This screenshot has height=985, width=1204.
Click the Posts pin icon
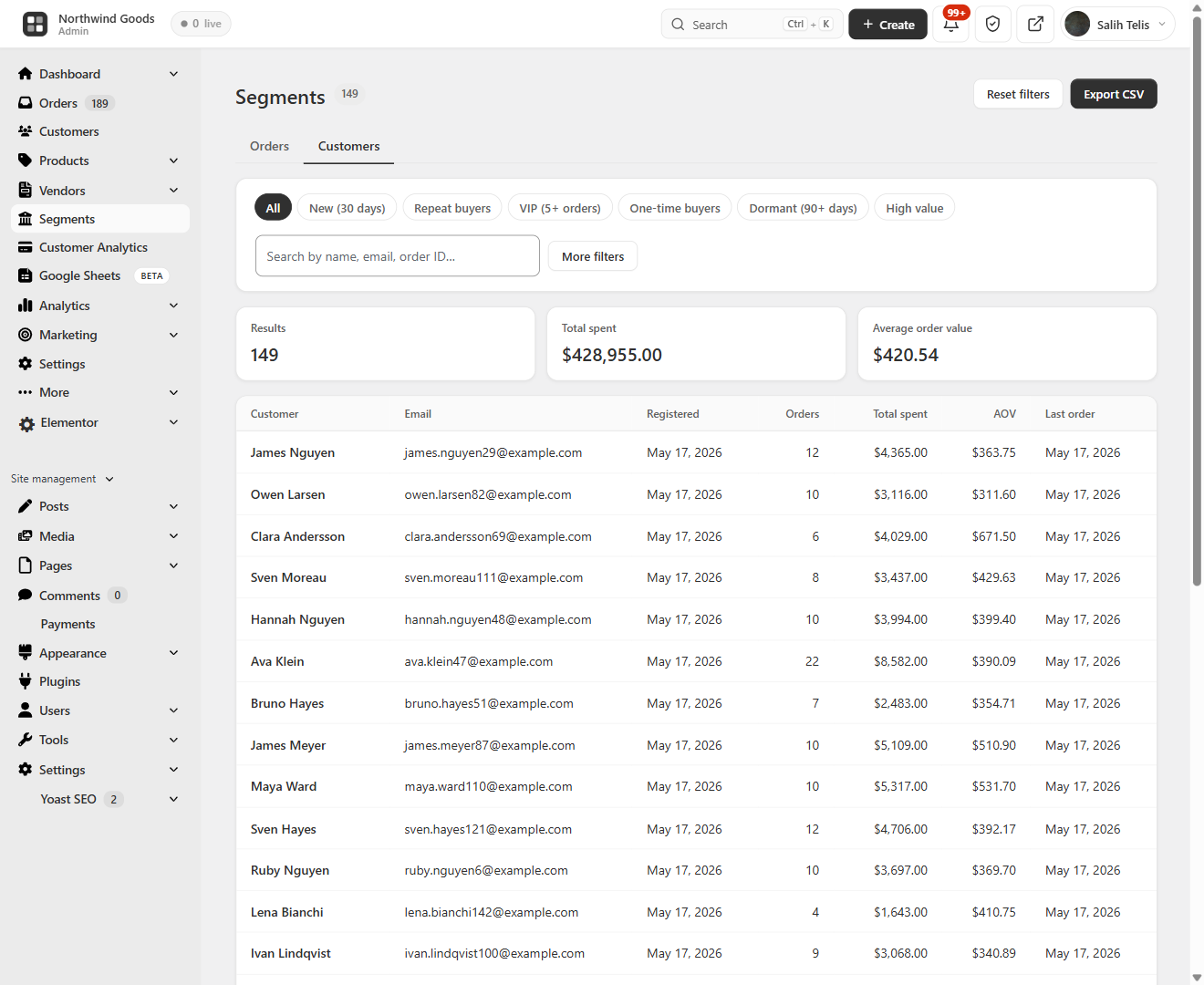26,506
